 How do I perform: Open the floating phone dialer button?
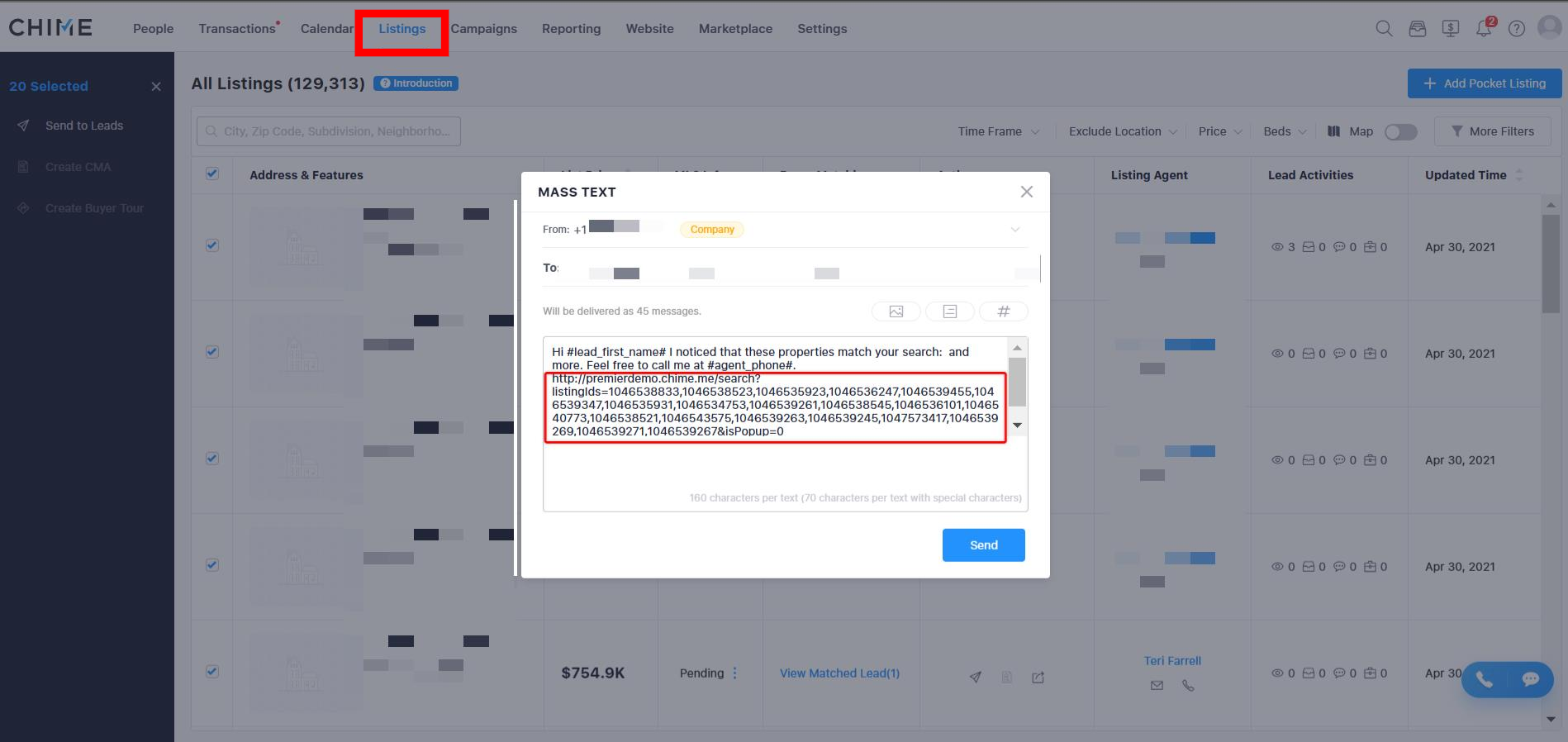(x=1485, y=680)
